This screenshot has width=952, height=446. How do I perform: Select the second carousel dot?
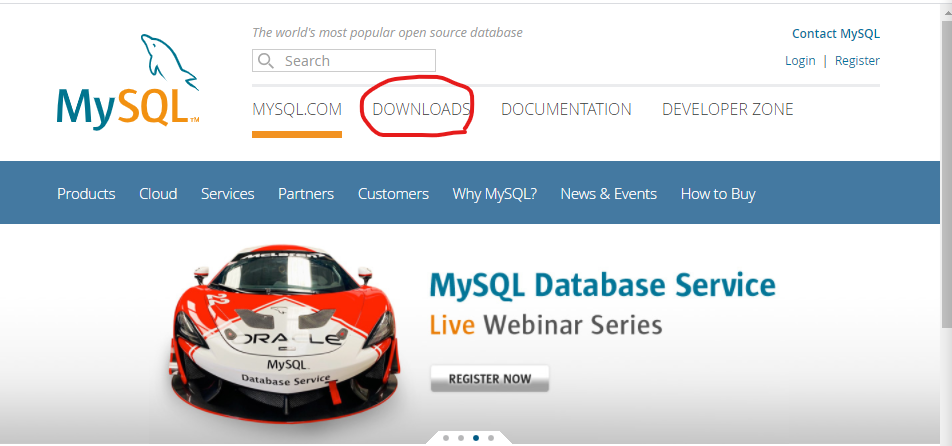pyautogui.click(x=461, y=438)
